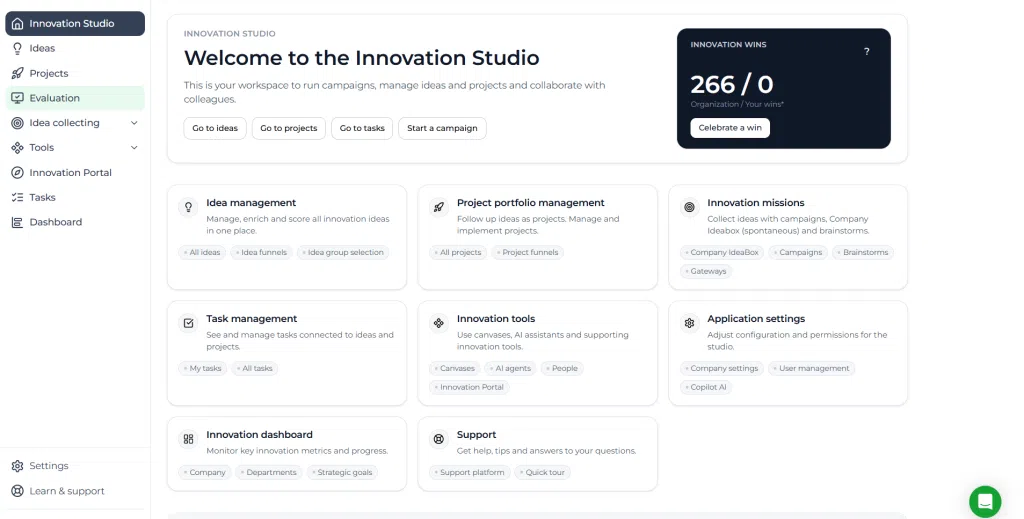Open Innovation Portal in the sidebar

coord(75,172)
